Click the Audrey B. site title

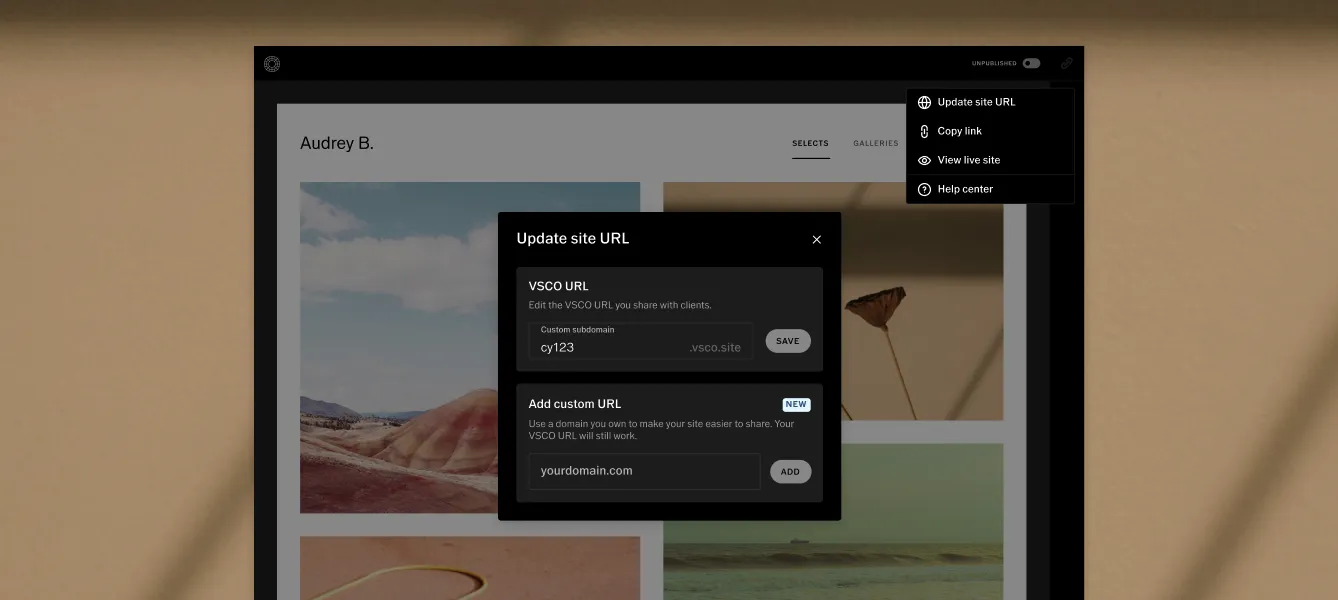click(x=337, y=143)
